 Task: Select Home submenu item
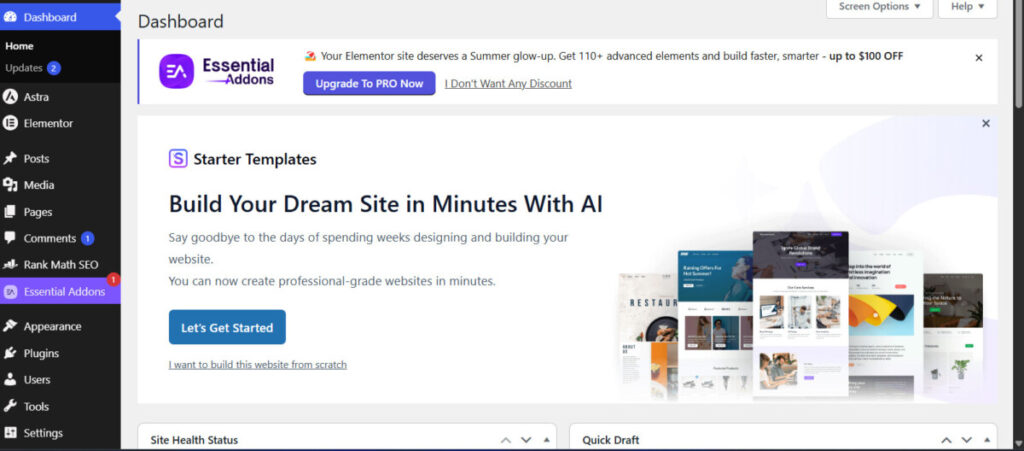point(19,46)
